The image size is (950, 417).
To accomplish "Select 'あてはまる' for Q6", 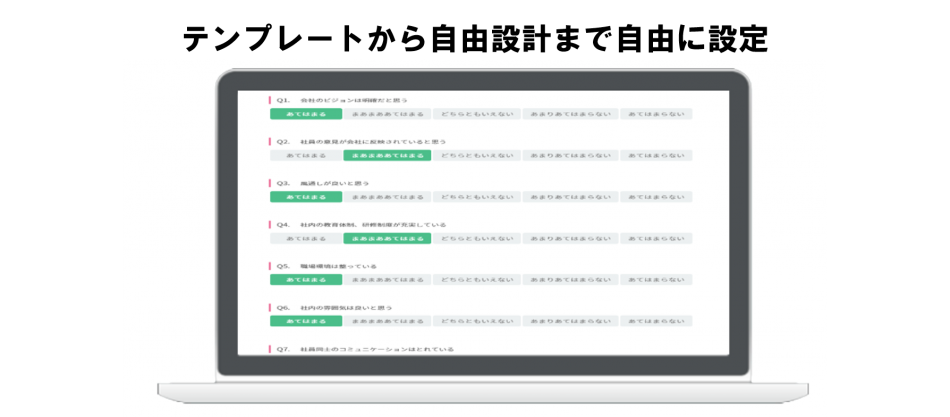I will pyautogui.click(x=305, y=321).
